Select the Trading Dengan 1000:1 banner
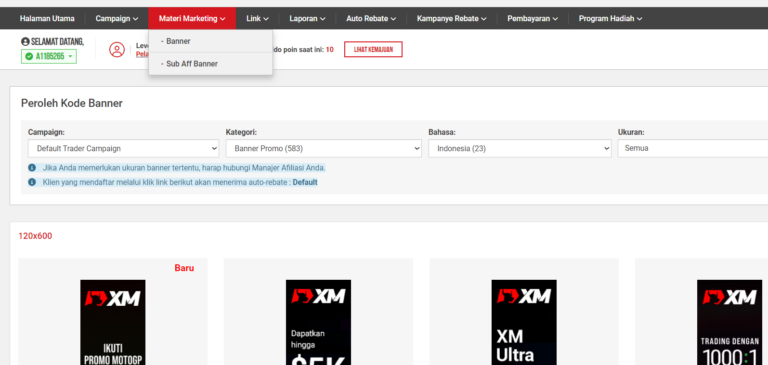The image size is (768, 365). (x=730, y=322)
